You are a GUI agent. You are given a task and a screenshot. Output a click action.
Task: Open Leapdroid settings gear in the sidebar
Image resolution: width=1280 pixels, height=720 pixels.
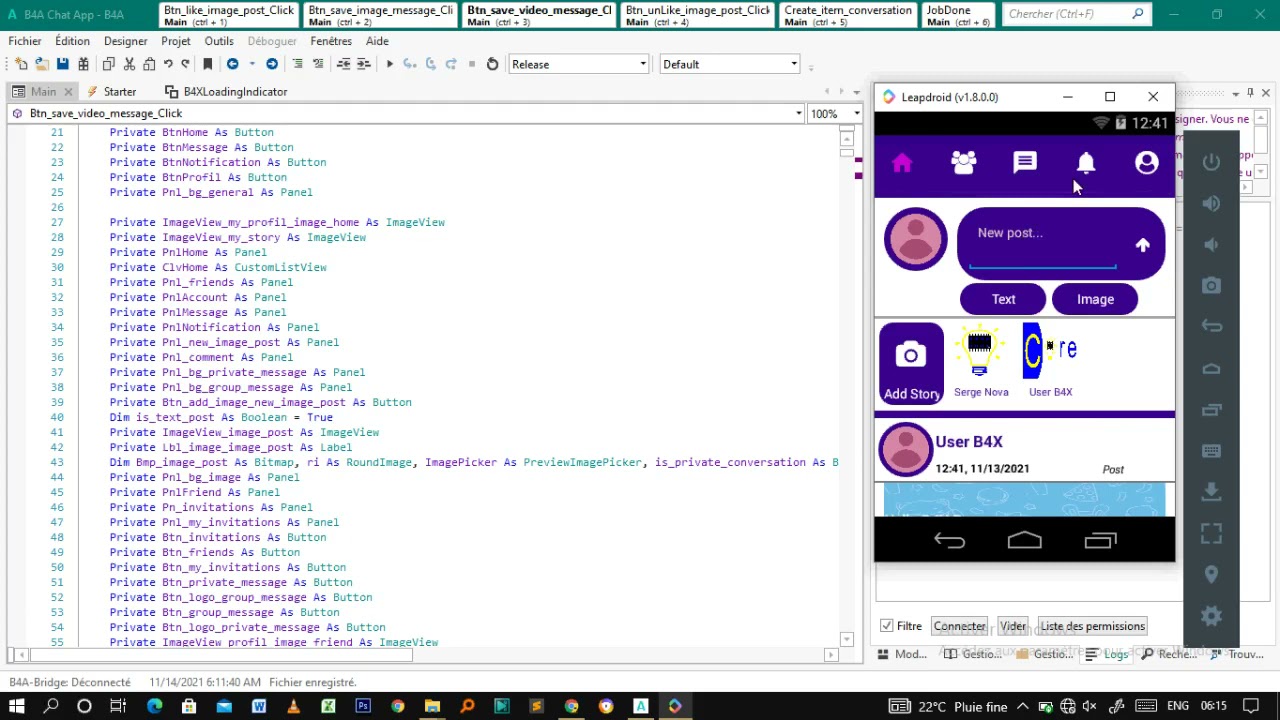click(x=1211, y=616)
